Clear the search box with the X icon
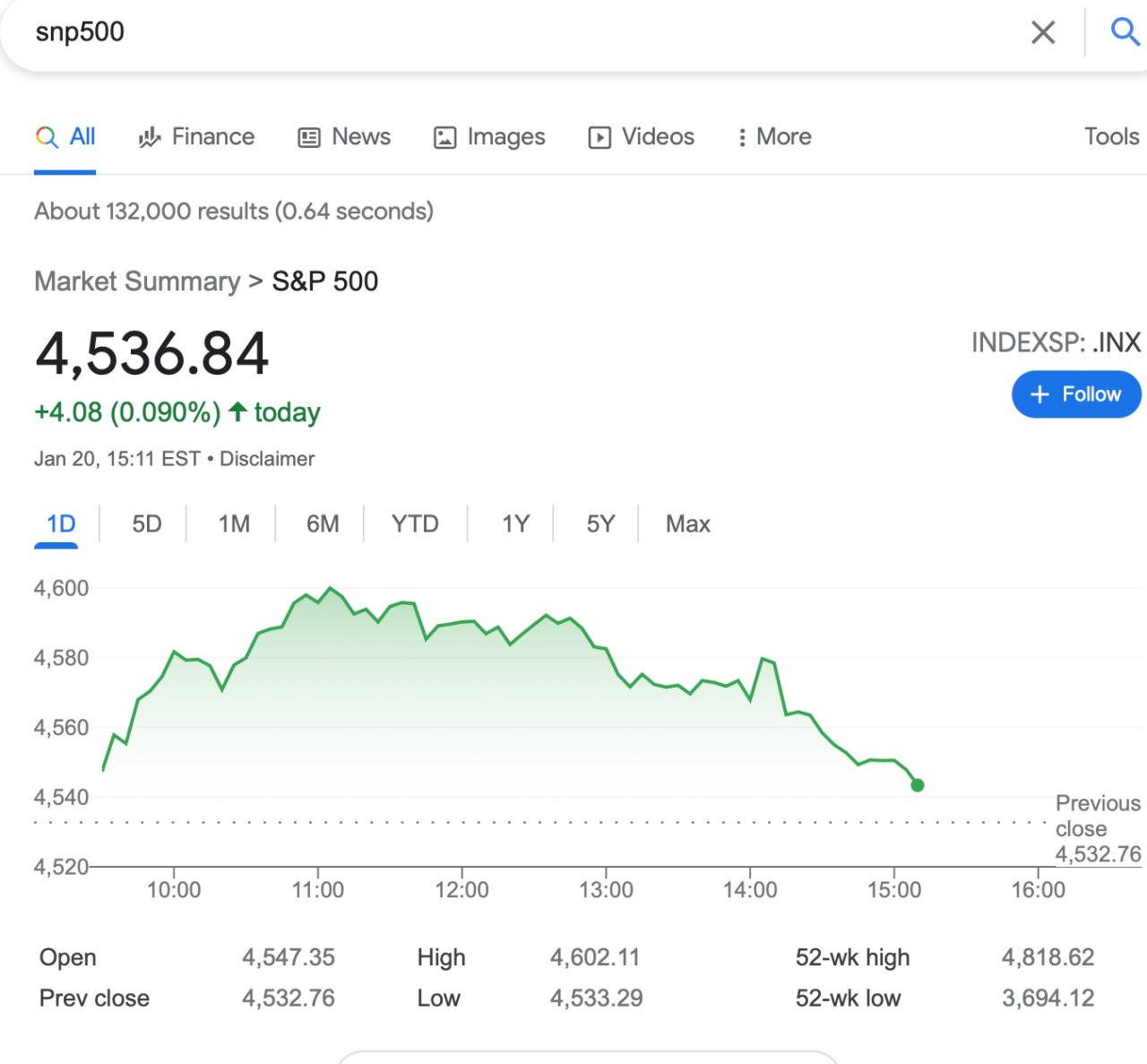The height and width of the screenshot is (1064, 1147). (x=1043, y=33)
